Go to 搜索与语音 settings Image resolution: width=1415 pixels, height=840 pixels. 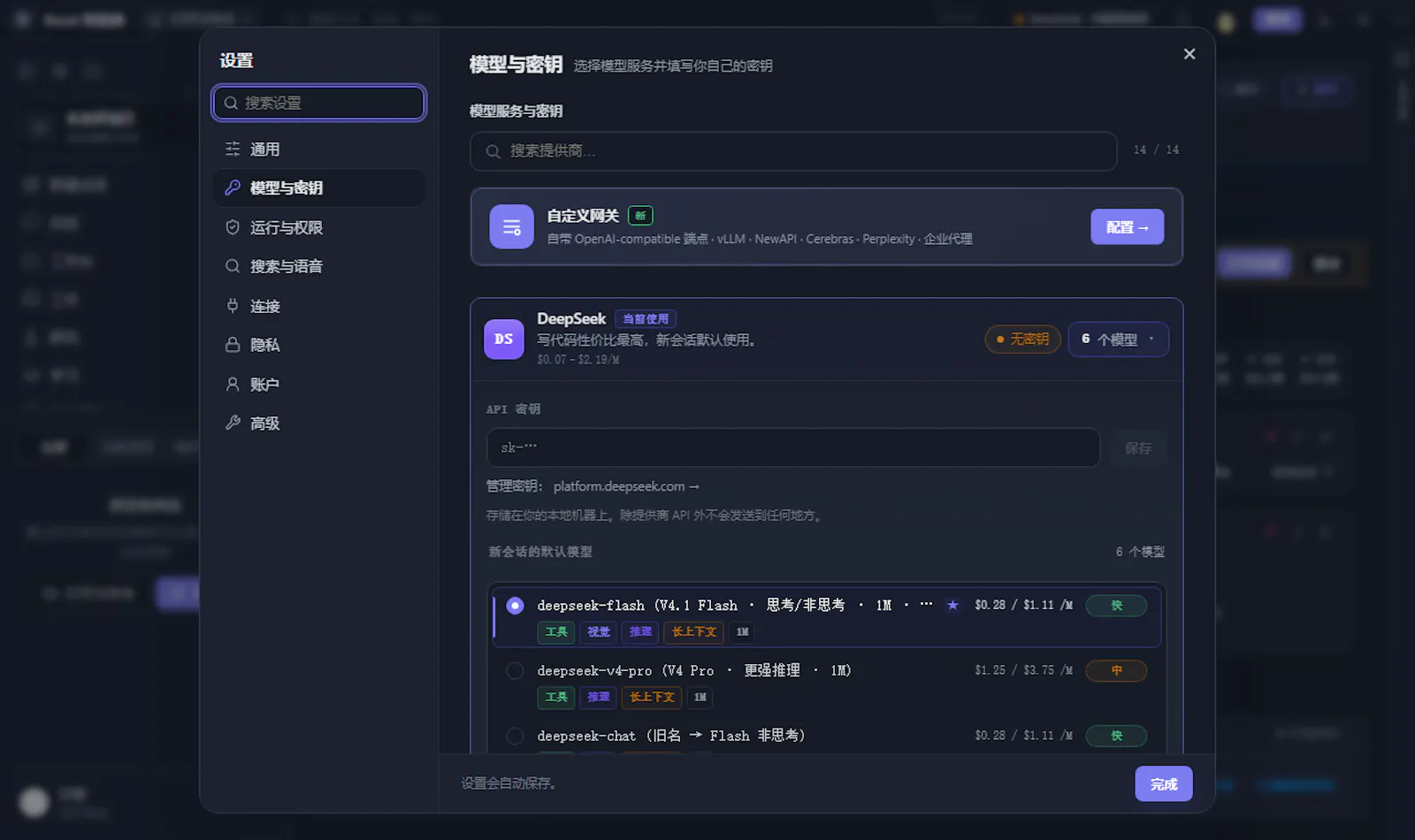click(318, 266)
